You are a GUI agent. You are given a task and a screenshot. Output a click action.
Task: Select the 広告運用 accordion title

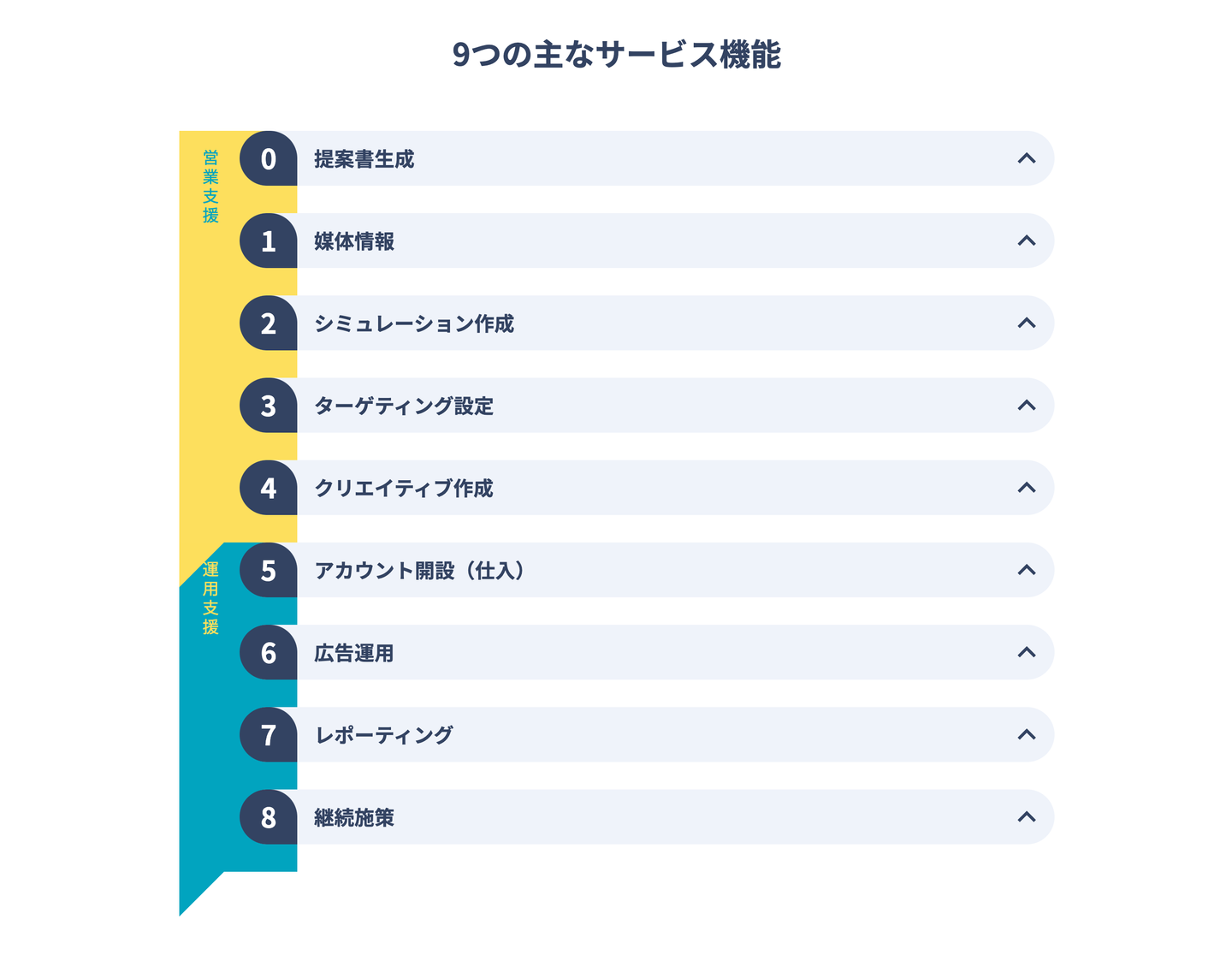click(354, 654)
